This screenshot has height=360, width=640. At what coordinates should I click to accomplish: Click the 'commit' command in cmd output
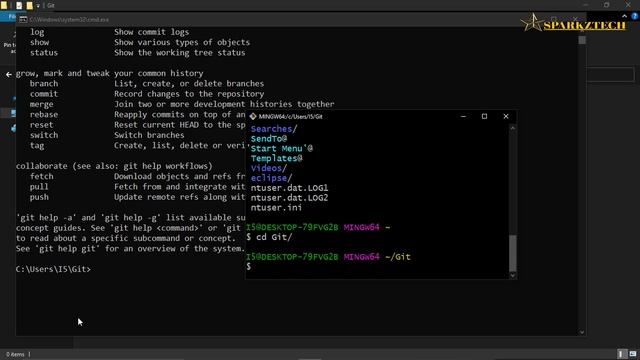[44, 94]
